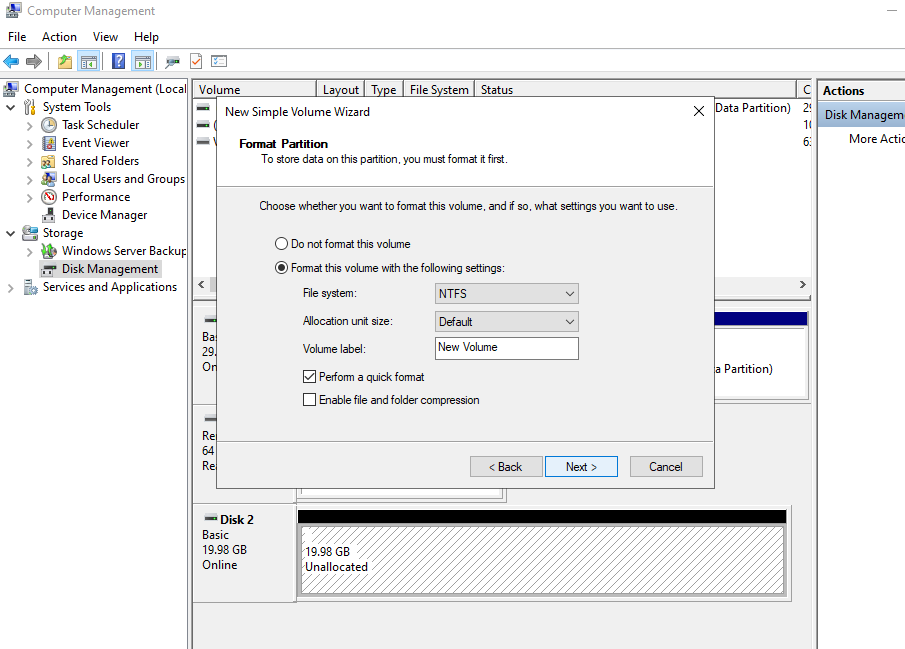Uncheck Perform a quick format

tap(309, 376)
